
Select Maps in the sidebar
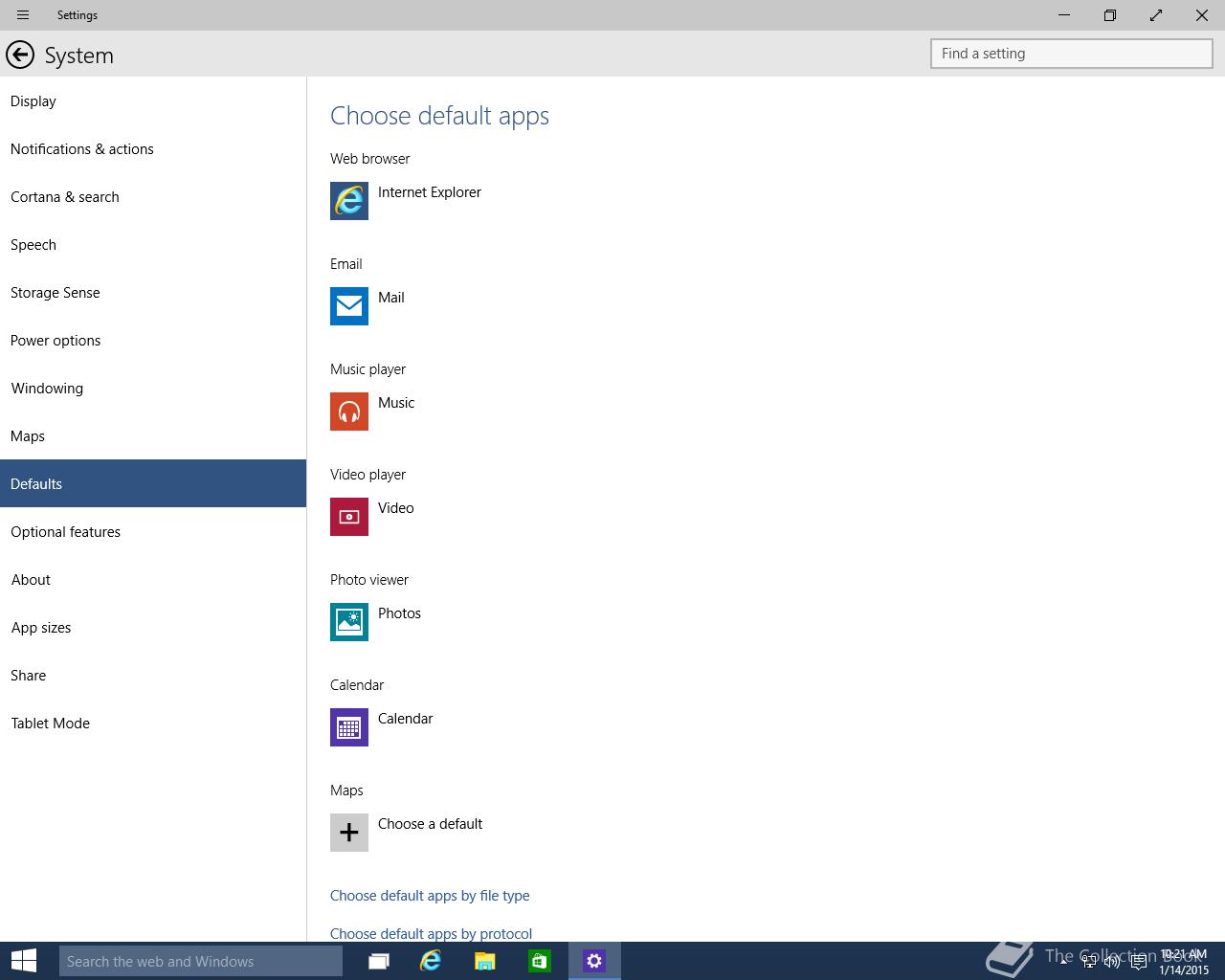click(x=153, y=435)
